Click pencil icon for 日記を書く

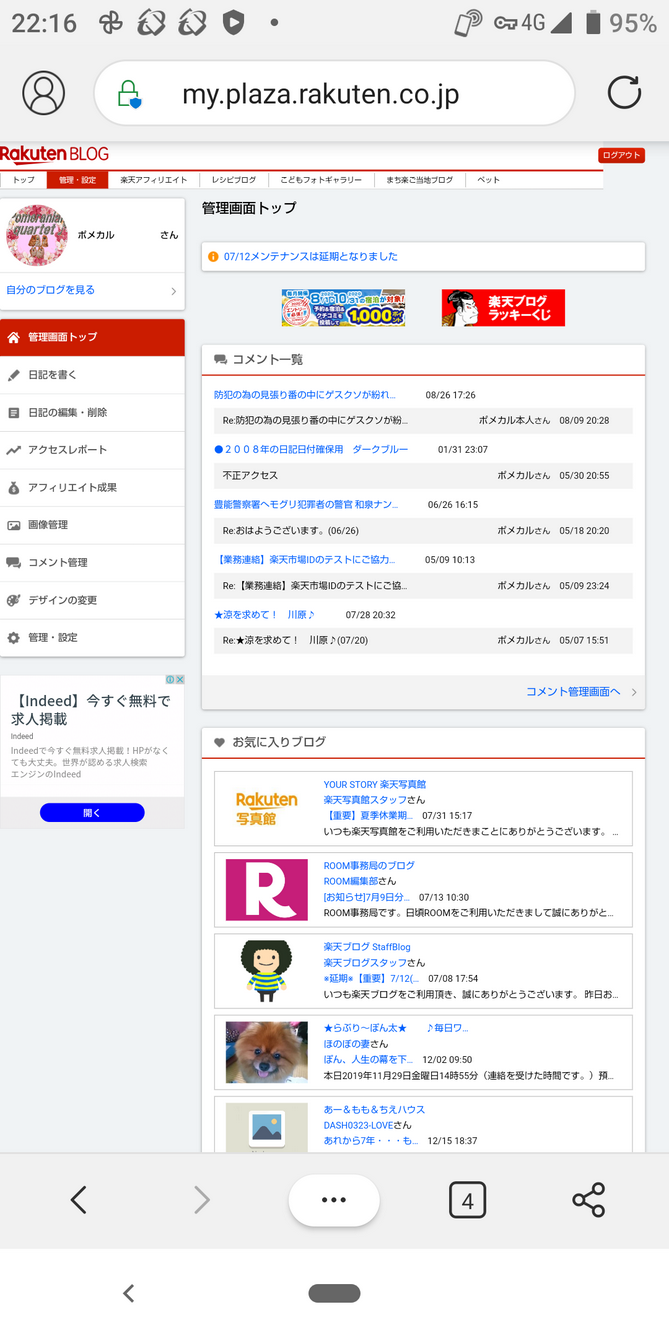(x=13, y=375)
